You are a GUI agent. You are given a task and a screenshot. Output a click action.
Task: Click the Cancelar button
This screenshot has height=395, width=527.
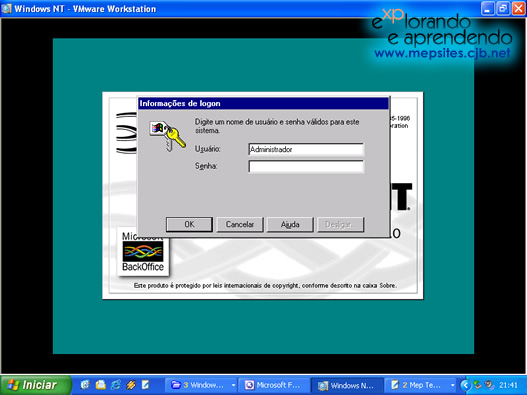coord(240,224)
